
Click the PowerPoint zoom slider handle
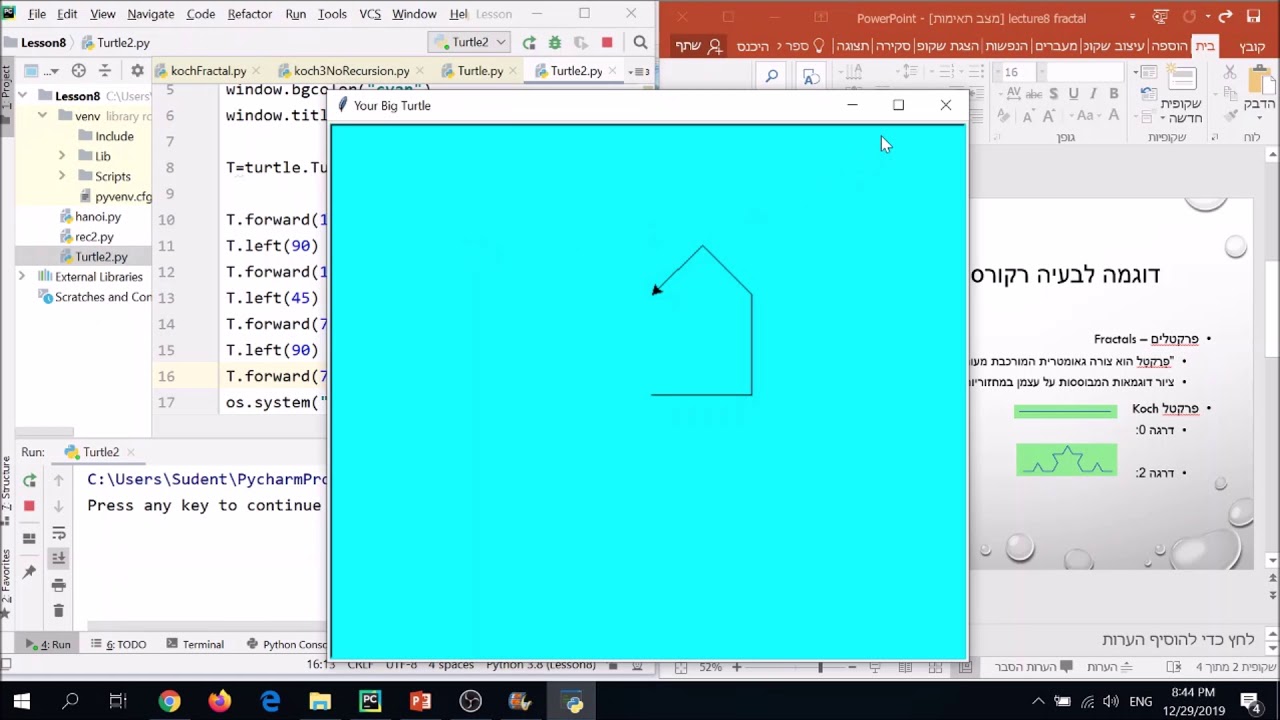[x=821, y=667]
